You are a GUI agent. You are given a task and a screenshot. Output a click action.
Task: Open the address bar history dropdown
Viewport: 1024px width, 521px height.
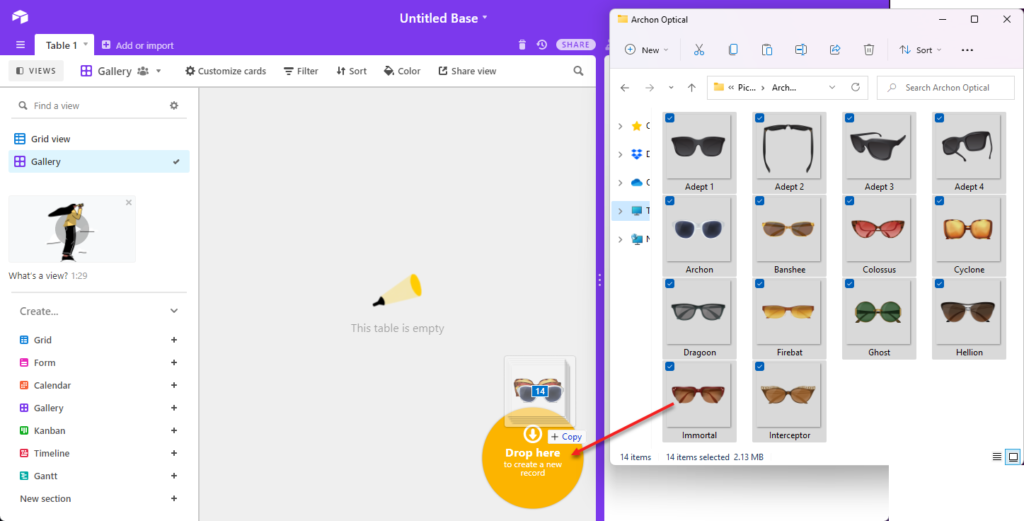[832, 87]
